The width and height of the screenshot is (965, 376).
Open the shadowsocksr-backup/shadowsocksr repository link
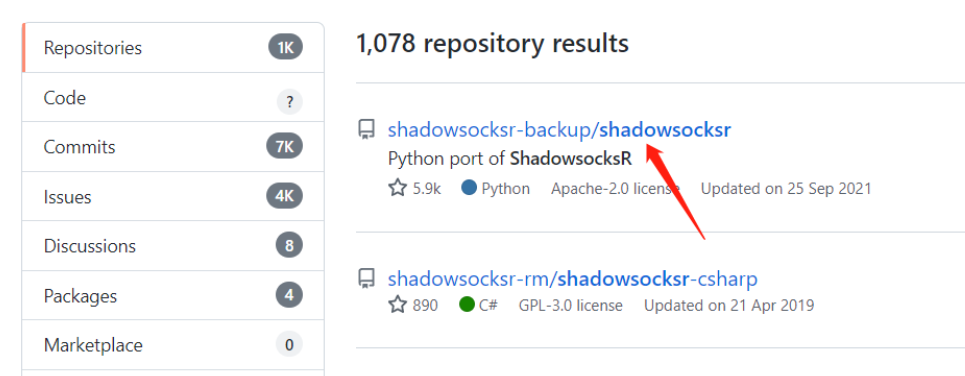559,130
